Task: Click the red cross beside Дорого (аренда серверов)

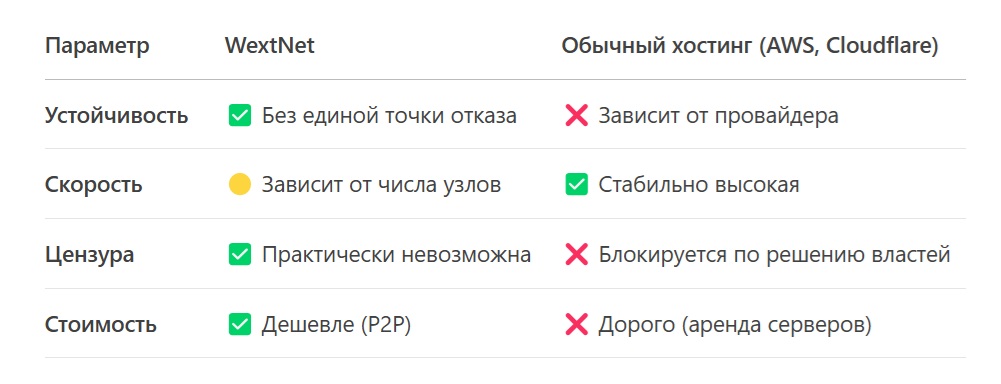Action: tap(576, 325)
